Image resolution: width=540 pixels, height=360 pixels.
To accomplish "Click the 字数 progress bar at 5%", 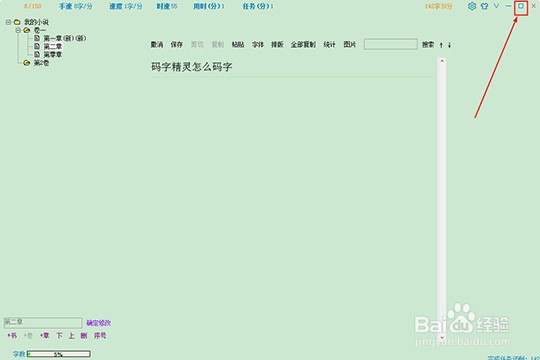I will (59, 354).
